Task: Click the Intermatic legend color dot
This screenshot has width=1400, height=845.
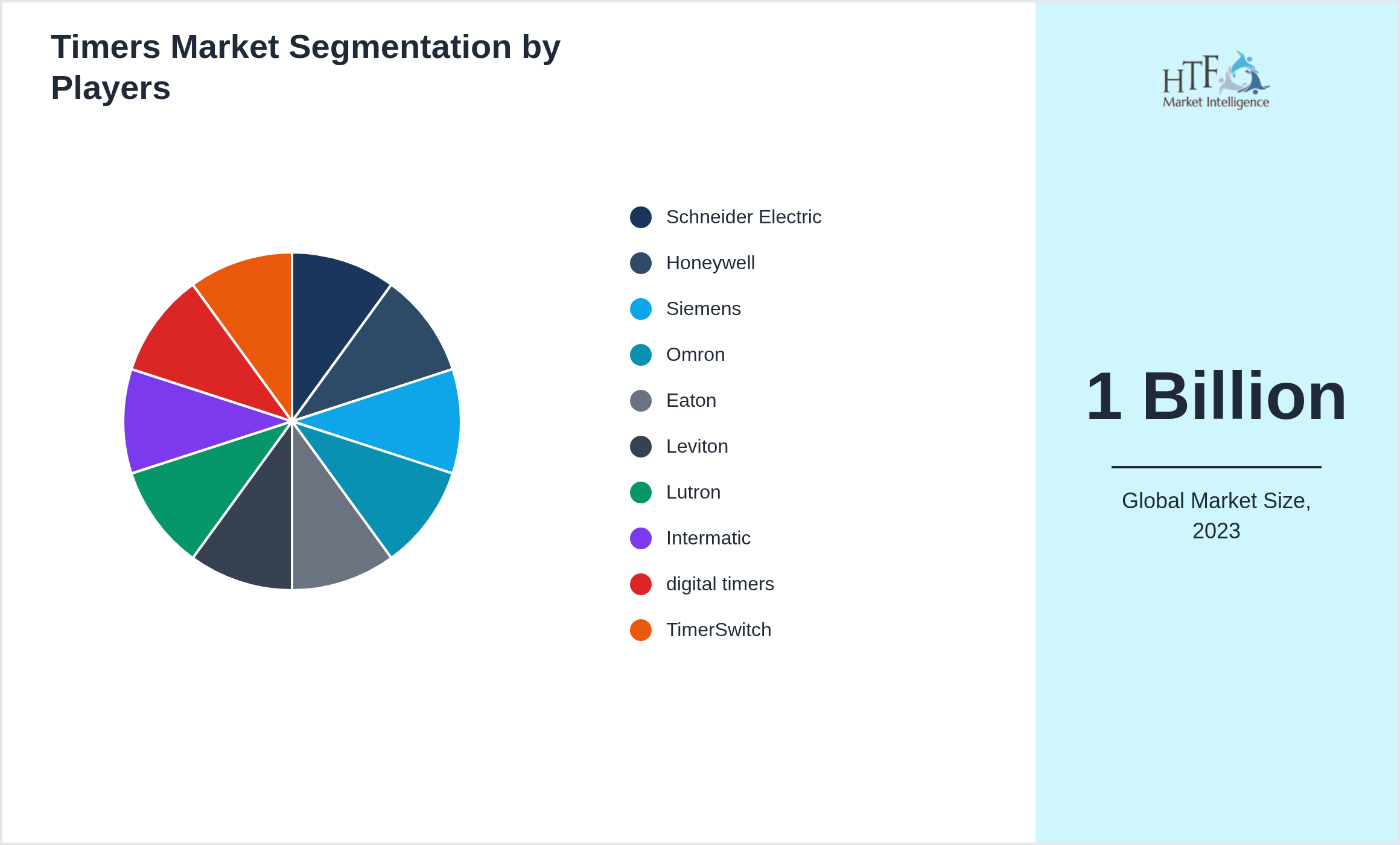Action: (641, 538)
